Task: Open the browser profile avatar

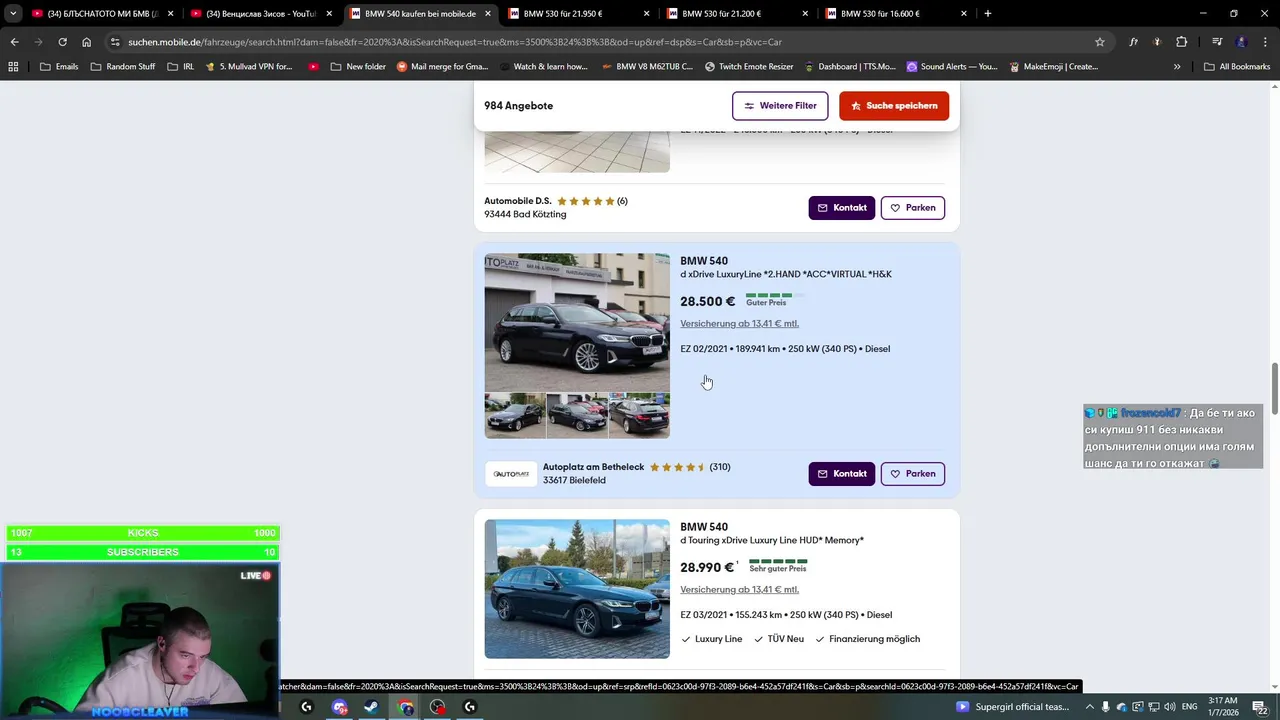Action: click(1242, 42)
